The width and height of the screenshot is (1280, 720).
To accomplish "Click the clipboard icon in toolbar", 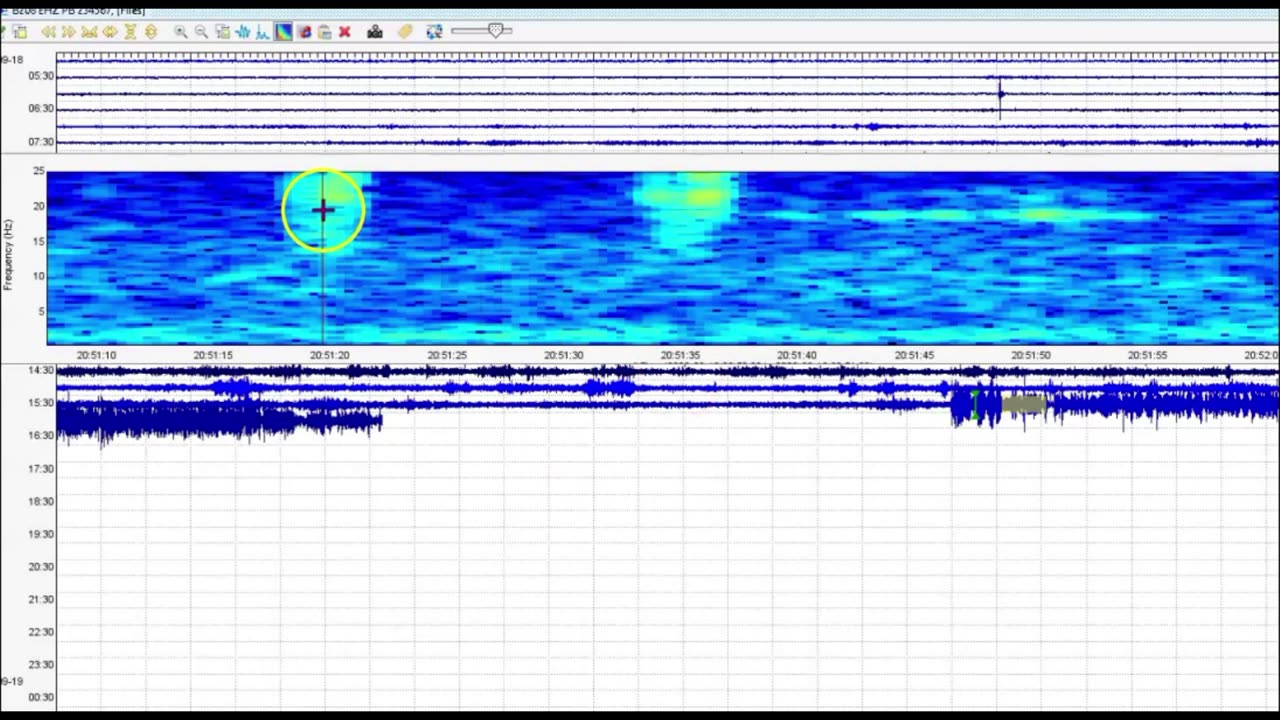I will [324, 32].
